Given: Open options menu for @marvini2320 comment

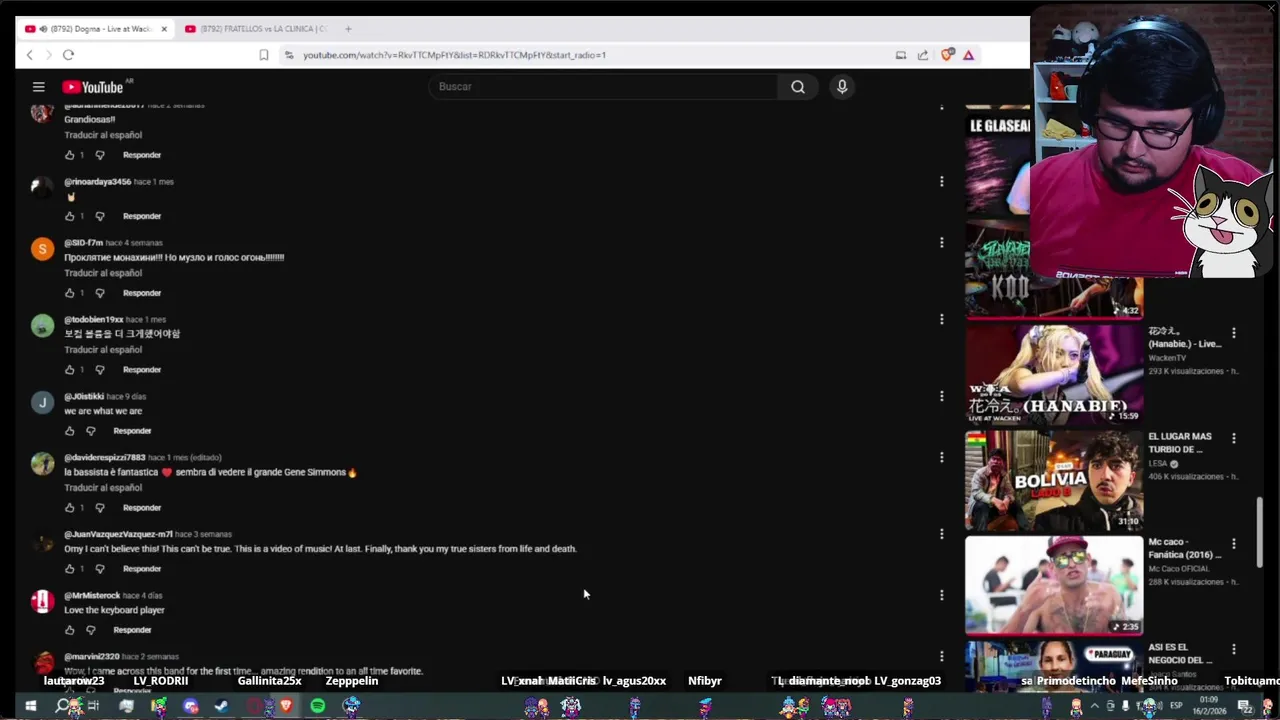Looking at the screenshot, I should [941, 656].
